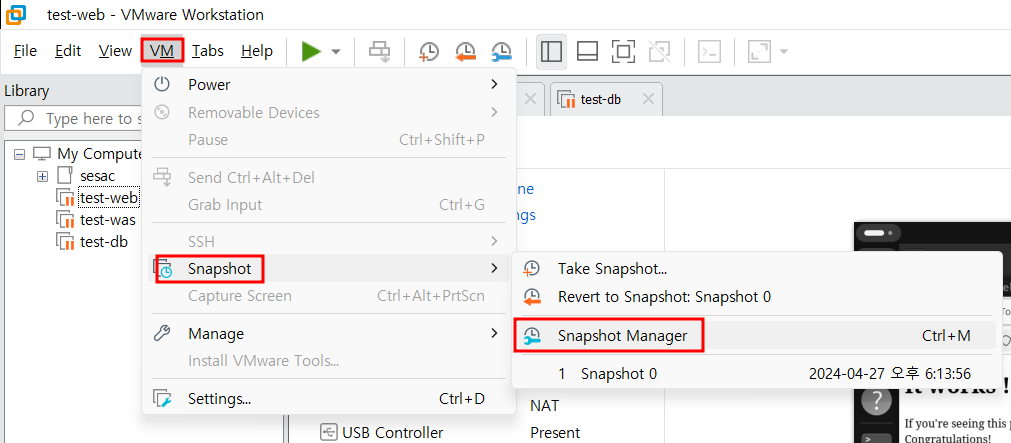This screenshot has height=443, width=1011.
Task: Click the test-db tab VM icon
Action: [566, 100]
